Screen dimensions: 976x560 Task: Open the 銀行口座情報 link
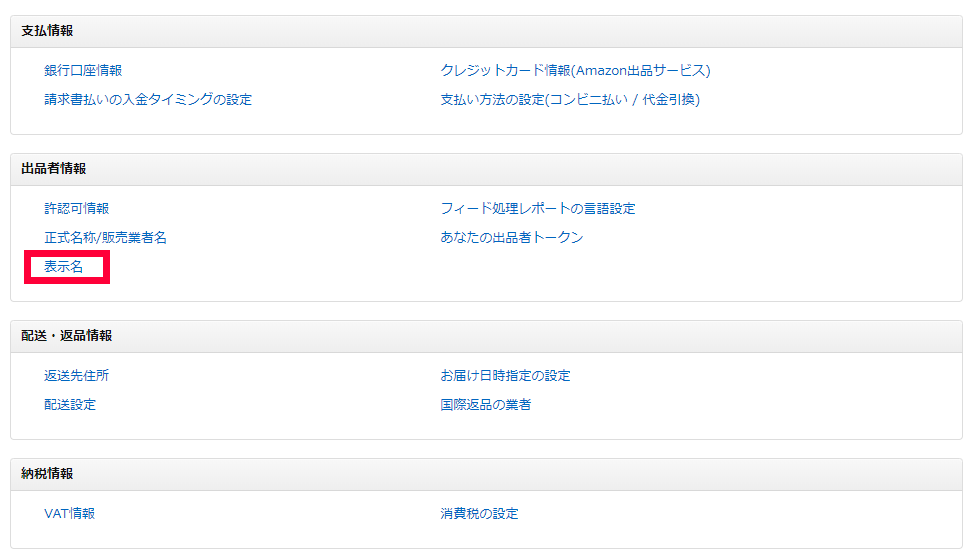[x=83, y=70]
